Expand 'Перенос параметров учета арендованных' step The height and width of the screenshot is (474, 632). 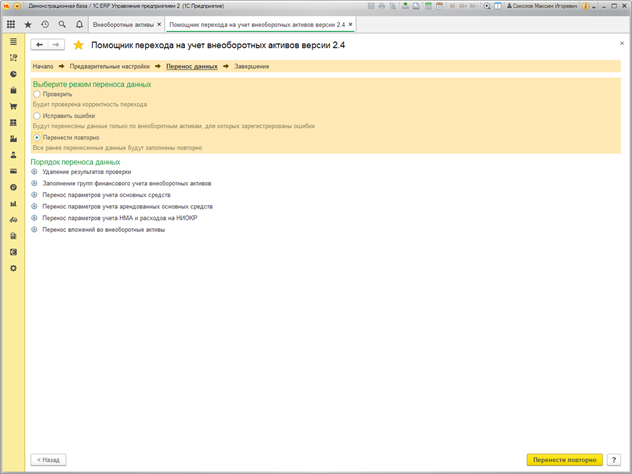click(34, 206)
